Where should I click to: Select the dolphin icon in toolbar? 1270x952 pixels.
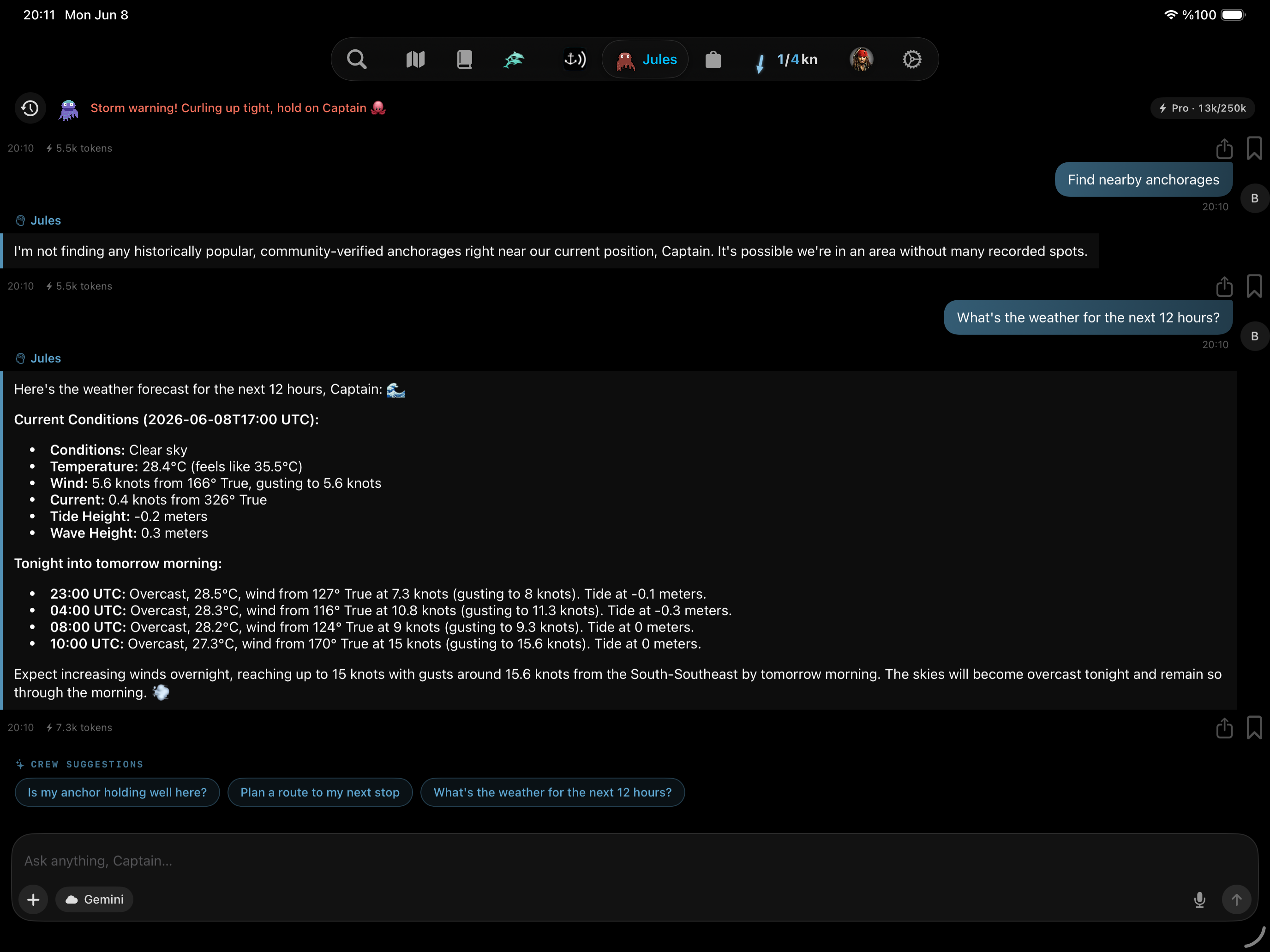click(514, 59)
